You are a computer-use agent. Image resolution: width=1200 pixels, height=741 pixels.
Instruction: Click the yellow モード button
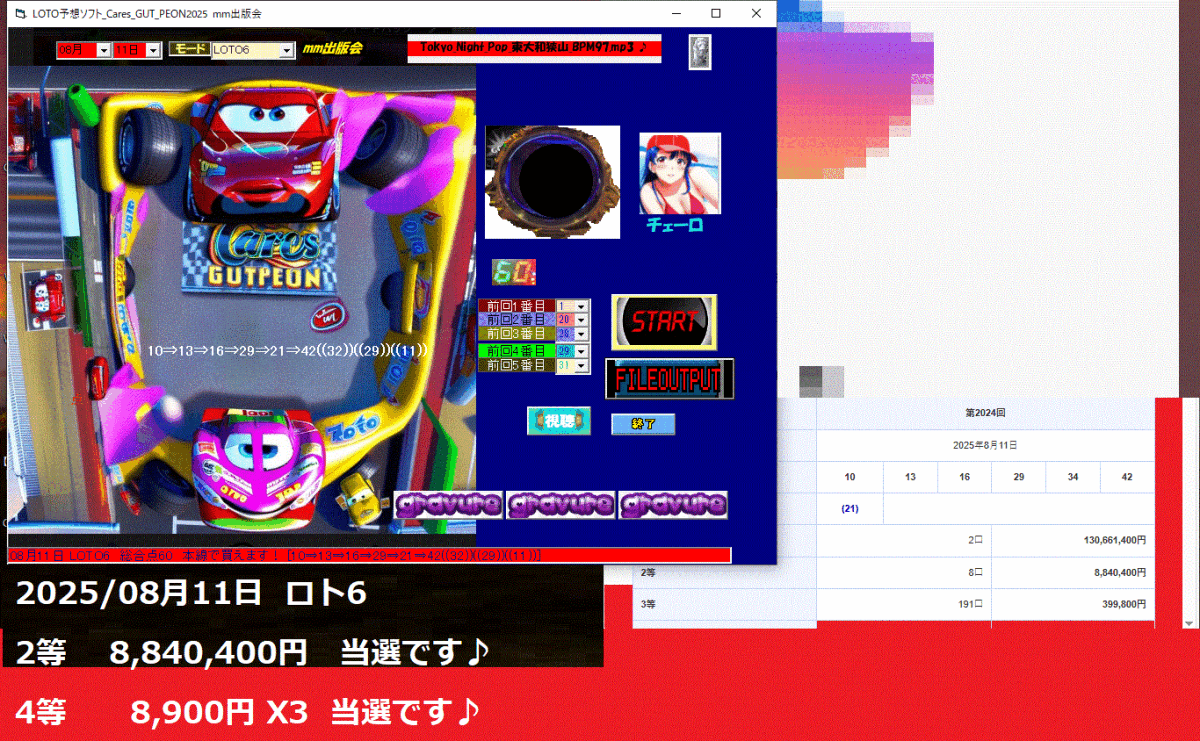point(188,48)
